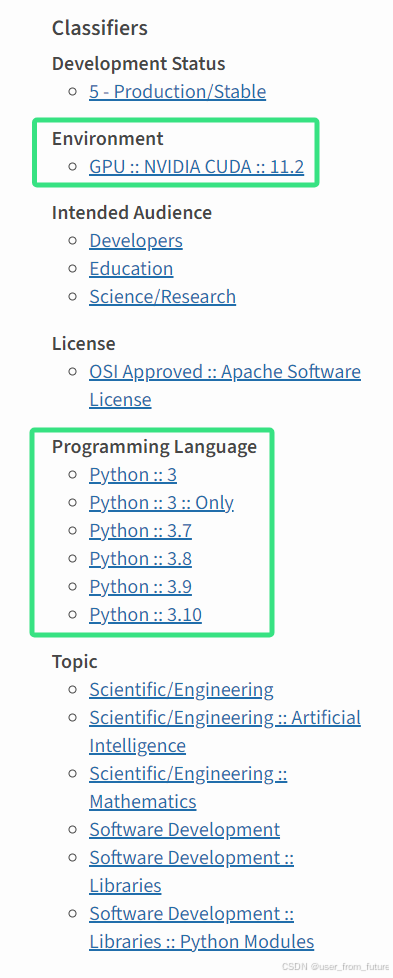Open the Python :: 3.8 link
This screenshot has width=393, height=978.
tap(140, 559)
